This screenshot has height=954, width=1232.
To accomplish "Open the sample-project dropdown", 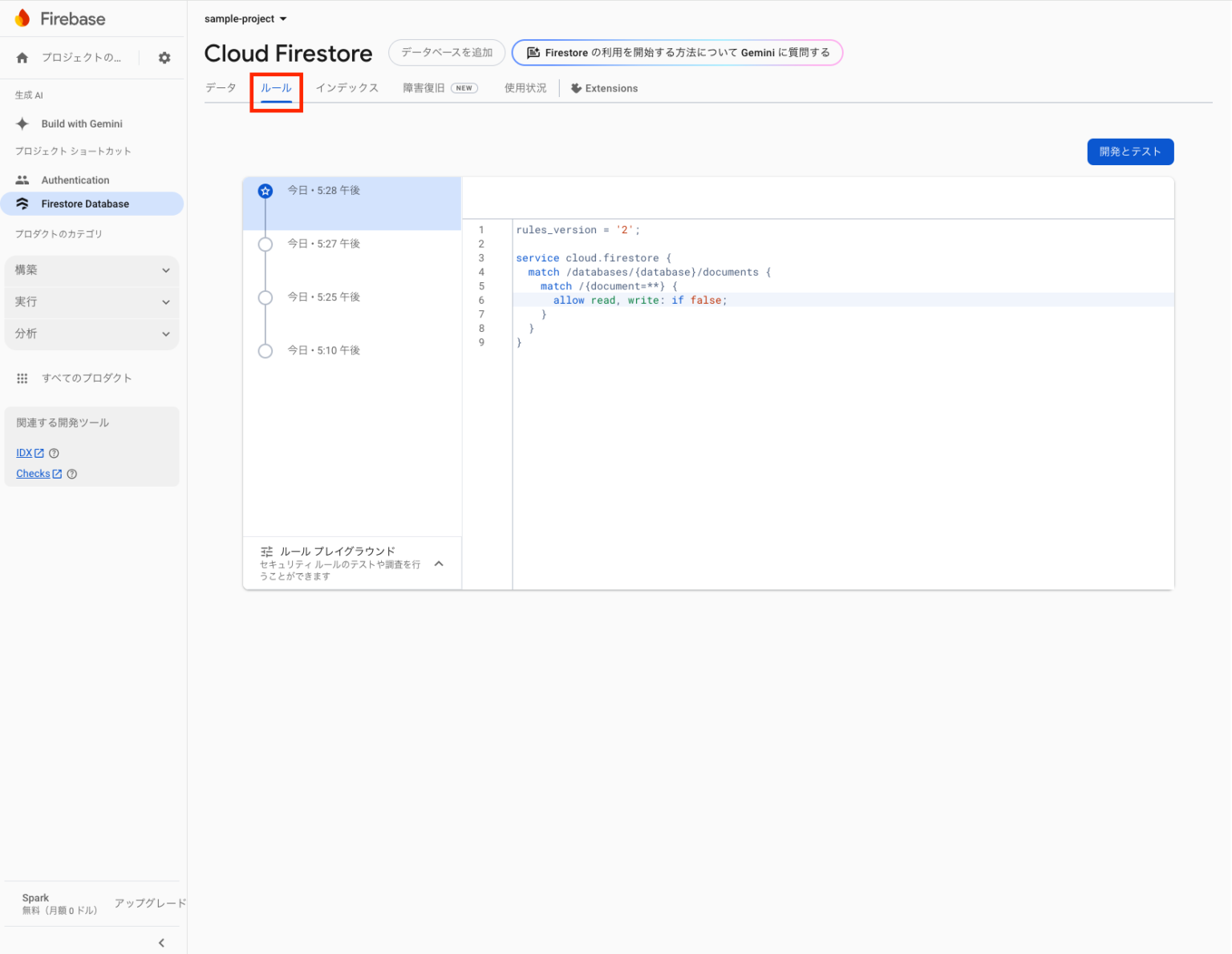I will click(245, 18).
